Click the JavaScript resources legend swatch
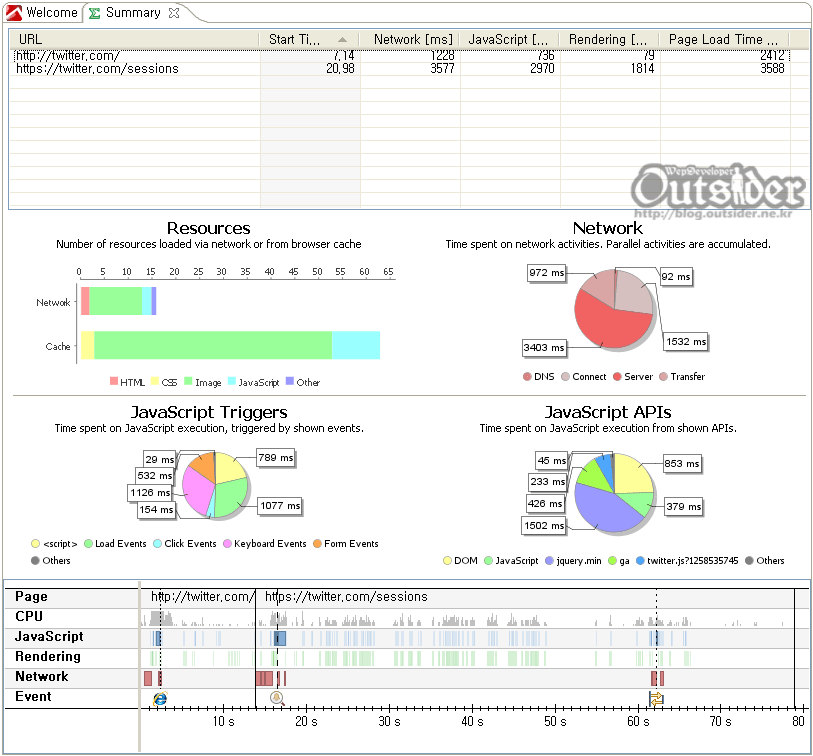Viewport: 813px width, 756px height. pos(232,381)
